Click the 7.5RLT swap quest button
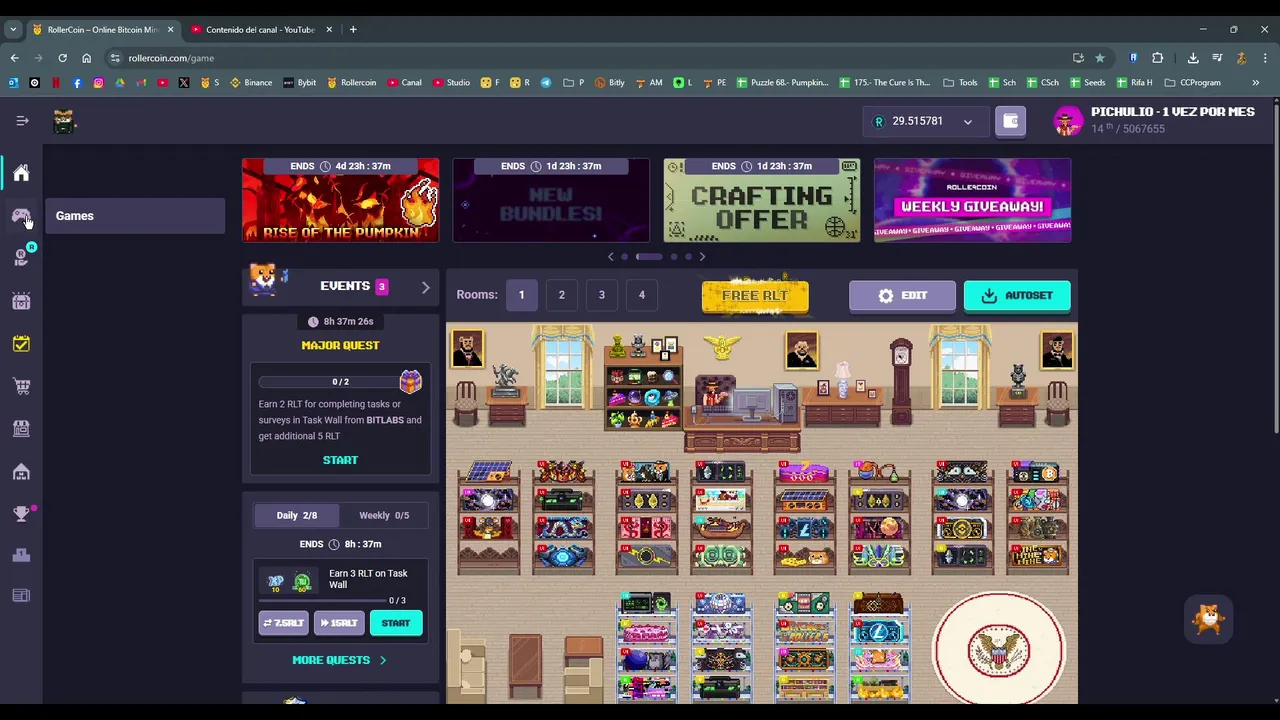Image resolution: width=1280 pixels, height=720 pixels. point(284,623)
